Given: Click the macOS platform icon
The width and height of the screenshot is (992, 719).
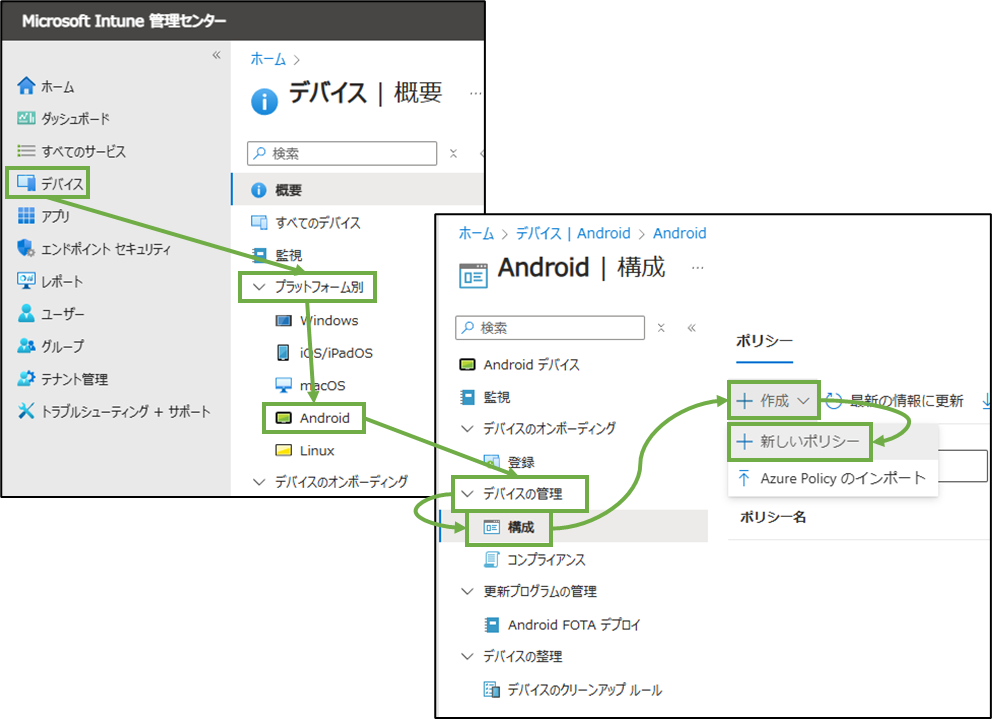Looking at the screenshot, I should (x=283, y=385).
